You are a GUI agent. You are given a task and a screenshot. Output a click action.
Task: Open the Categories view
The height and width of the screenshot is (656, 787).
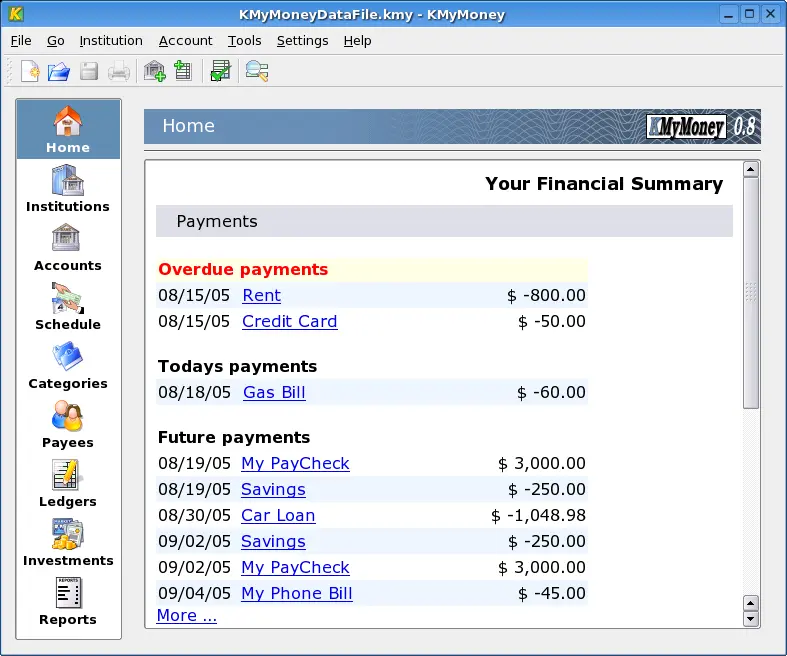[x=68, y=366]
